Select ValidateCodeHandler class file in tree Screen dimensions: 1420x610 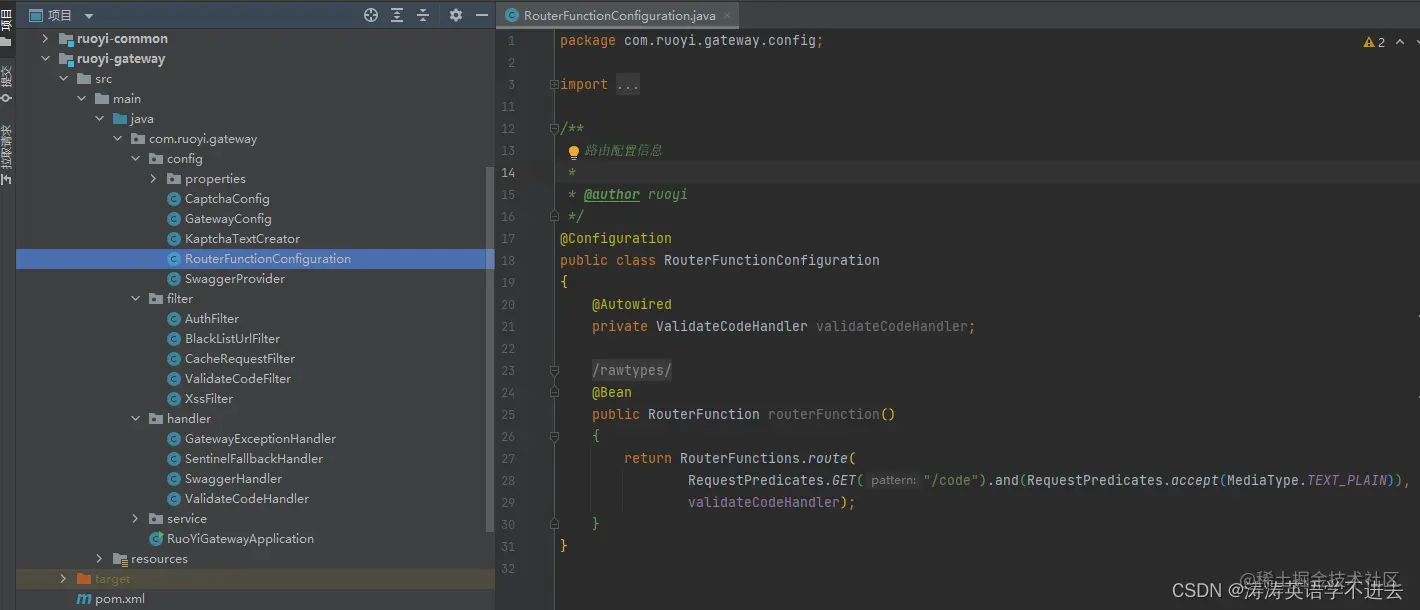(x=247, y=499)
